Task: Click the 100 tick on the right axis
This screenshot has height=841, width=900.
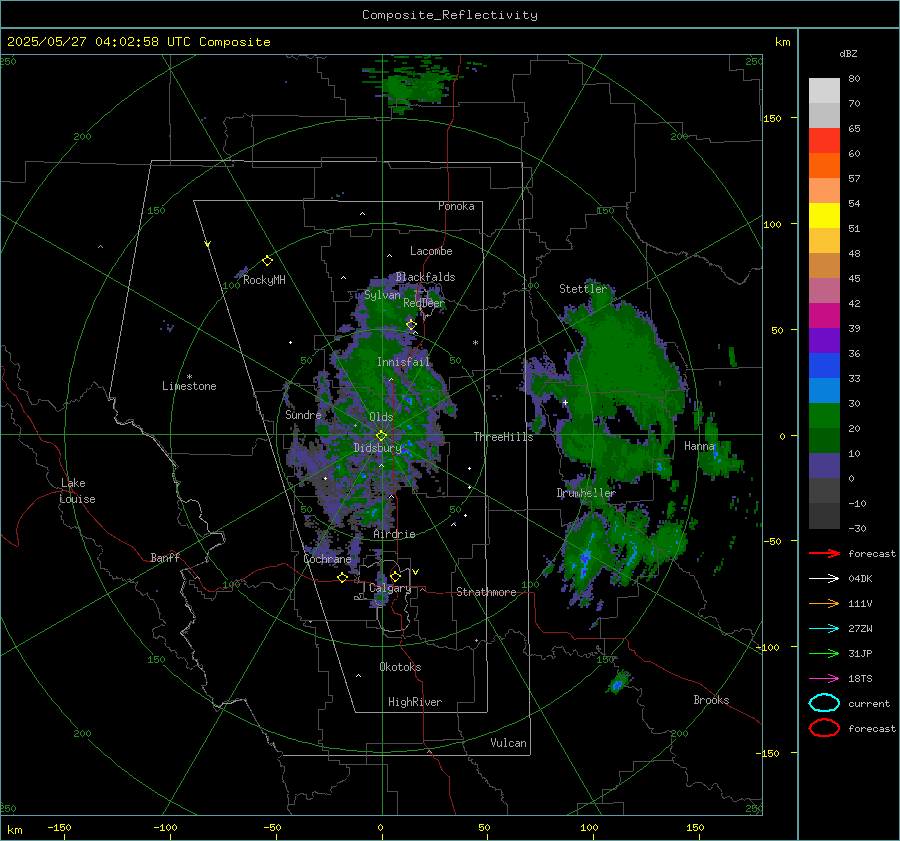Action: point(773,224)
